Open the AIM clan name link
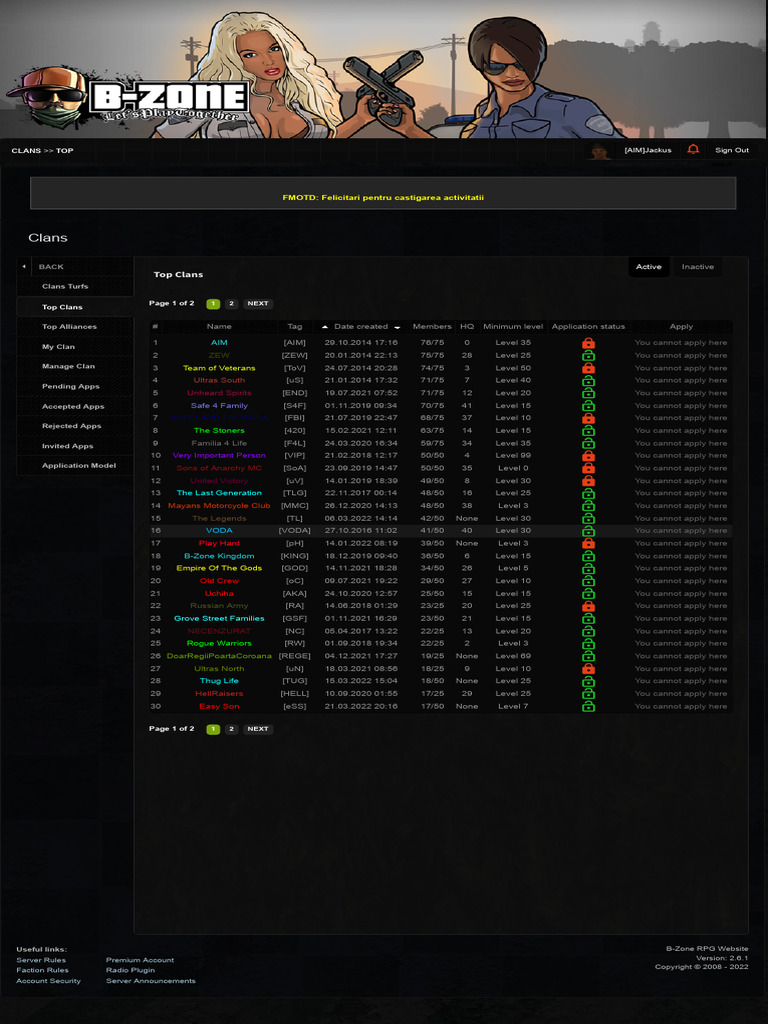Screen dimensions: 768x1024 coord(219,343)
